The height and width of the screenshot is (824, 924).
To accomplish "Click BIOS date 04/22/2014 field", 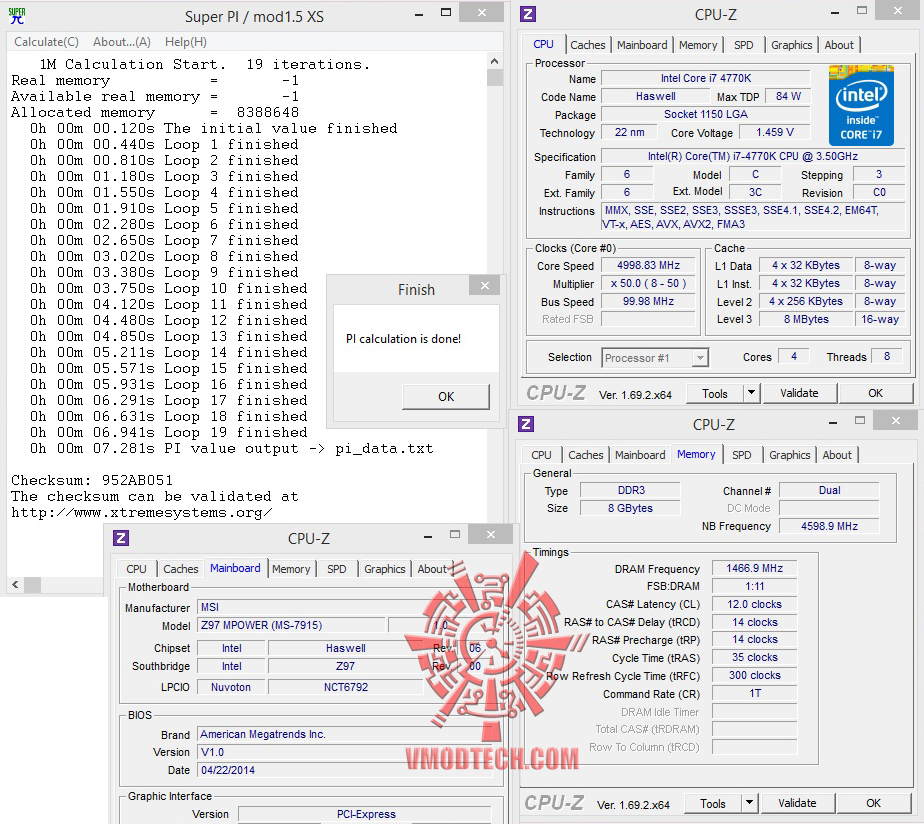I will pos(344,770).
